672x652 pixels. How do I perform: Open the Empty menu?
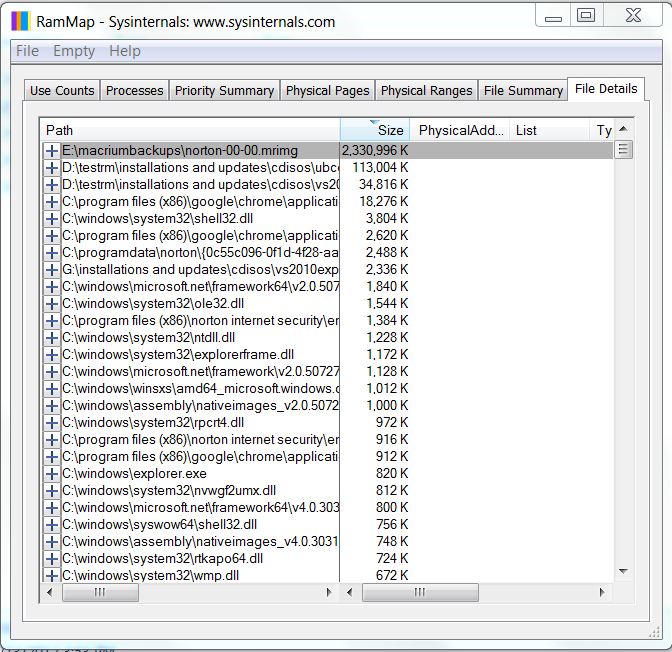[74, 51]
